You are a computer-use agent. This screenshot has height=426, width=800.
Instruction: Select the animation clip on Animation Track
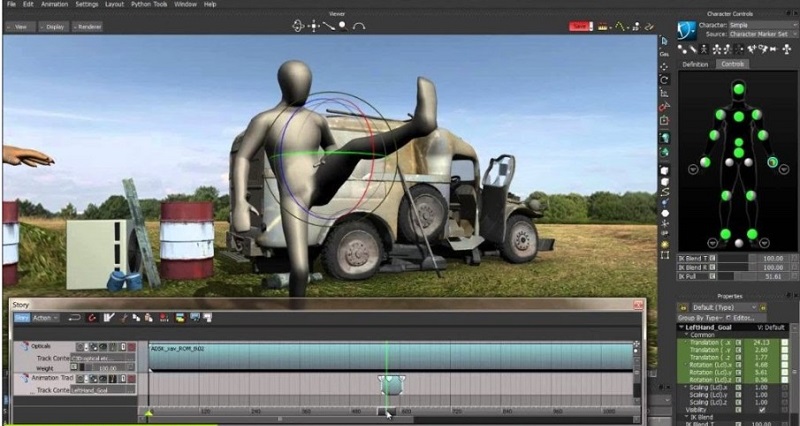tap(392, 385)
